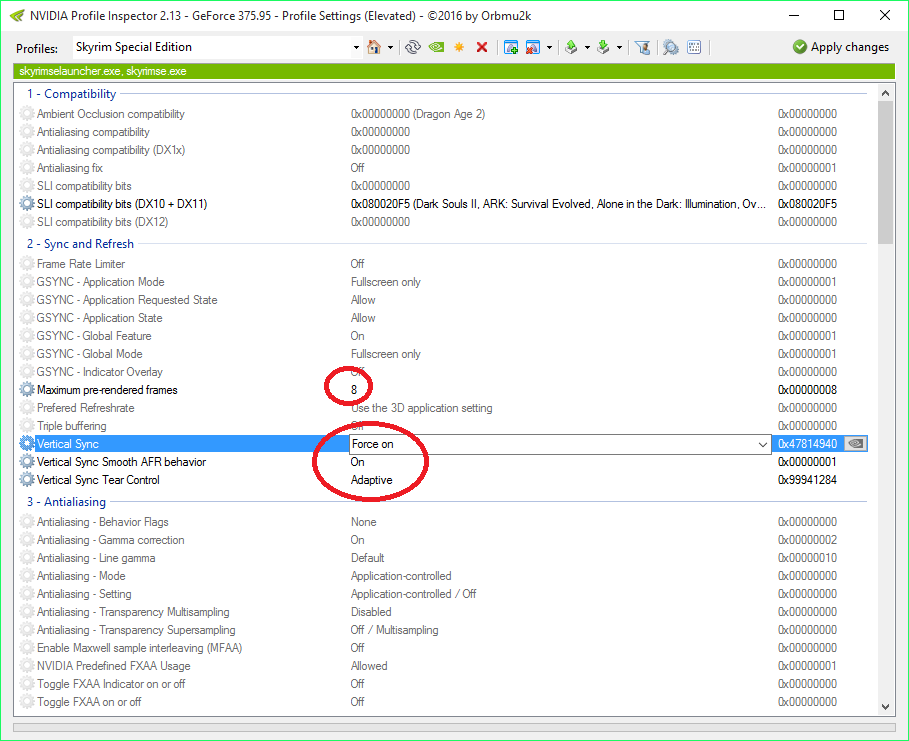Image resolution: width=909 pixels, height=741 pixels.
Task: Start the magnifier gear scan icon
Action: click(671, 47)
